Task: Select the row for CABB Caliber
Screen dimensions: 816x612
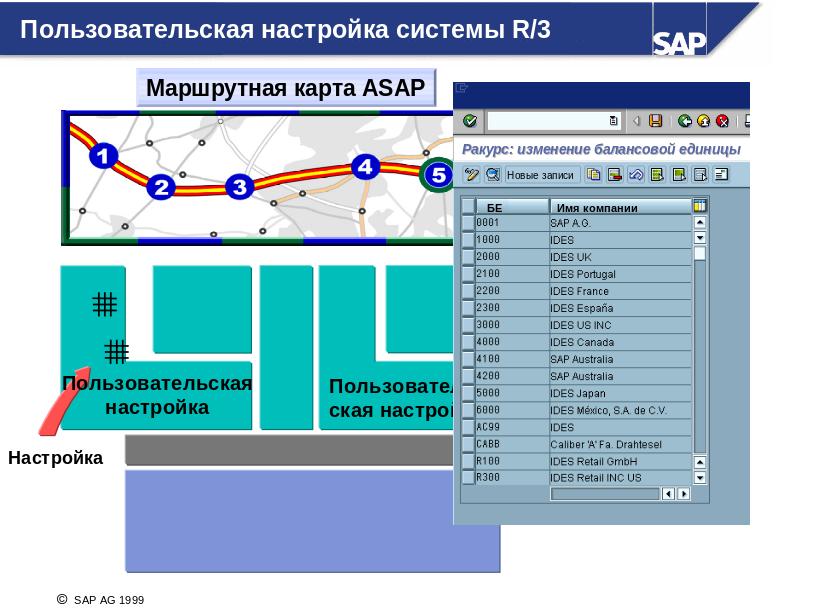Action: point(468,444)
